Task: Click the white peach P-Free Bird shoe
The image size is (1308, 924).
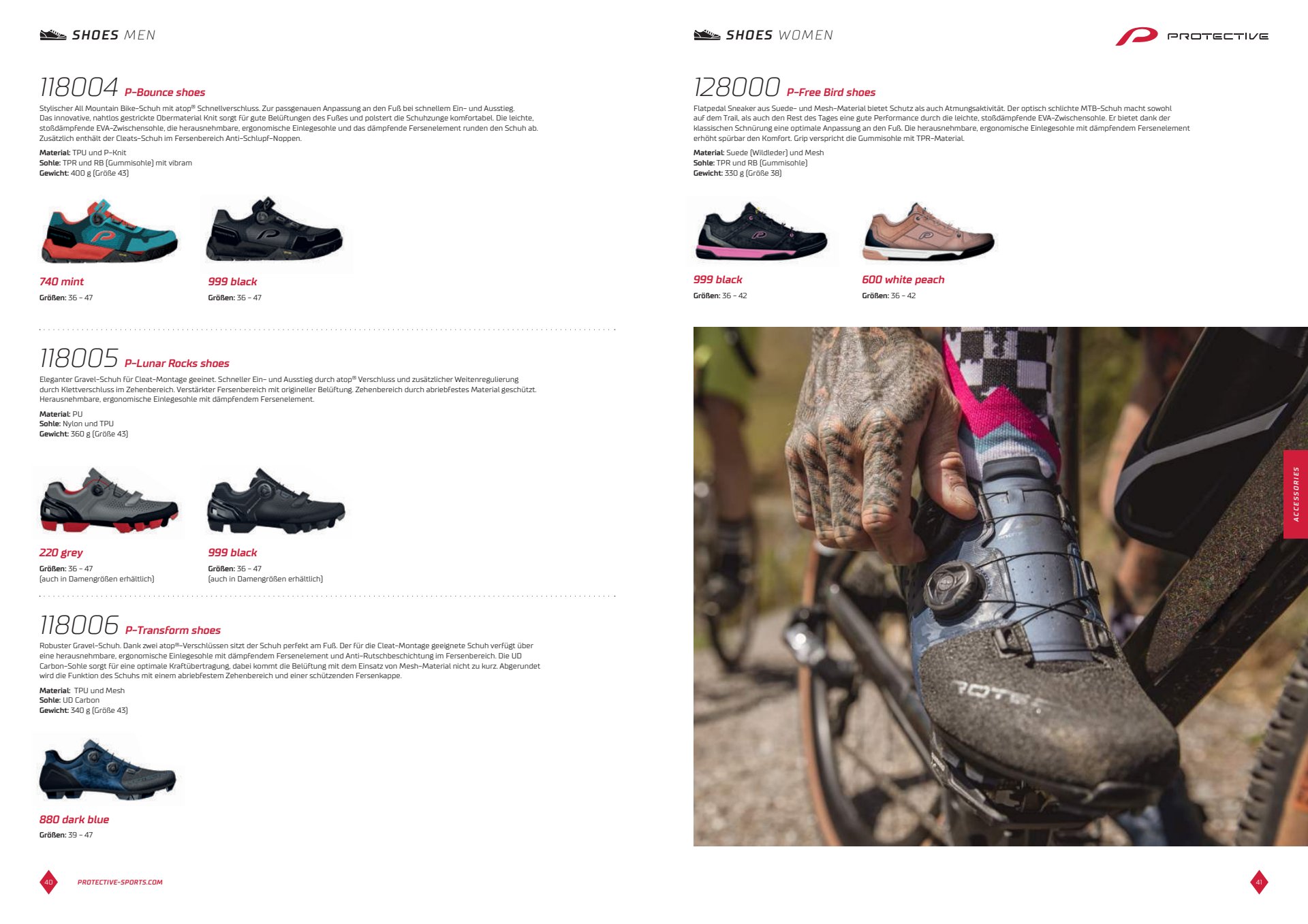Action: [929, 232]
